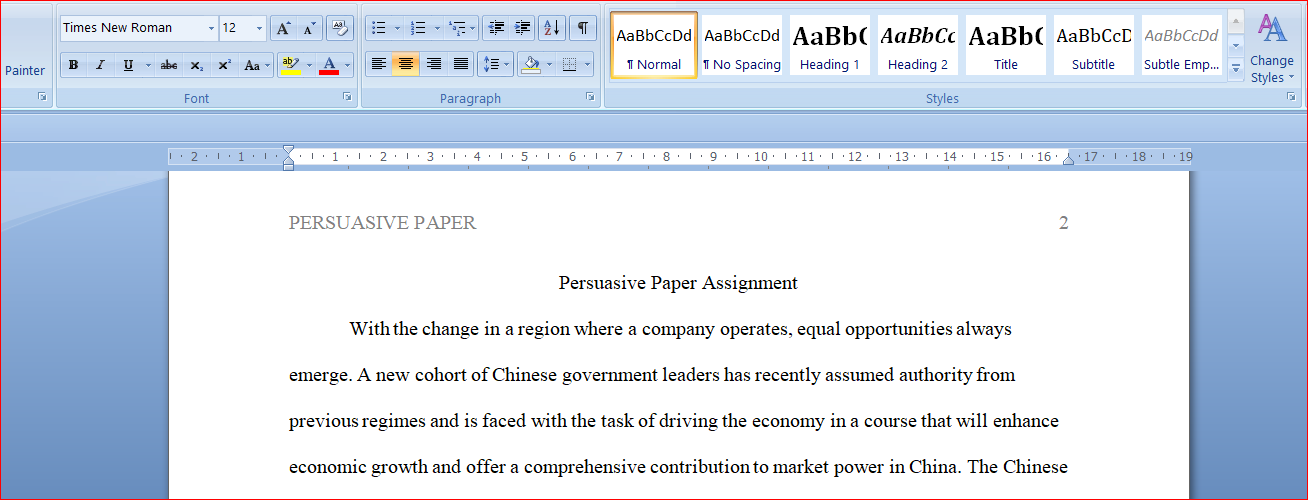Image resolution: width=1308 pixels, height=500 pixels.
Task: Open the Paragraph dialog launcher
Action: 591,97
